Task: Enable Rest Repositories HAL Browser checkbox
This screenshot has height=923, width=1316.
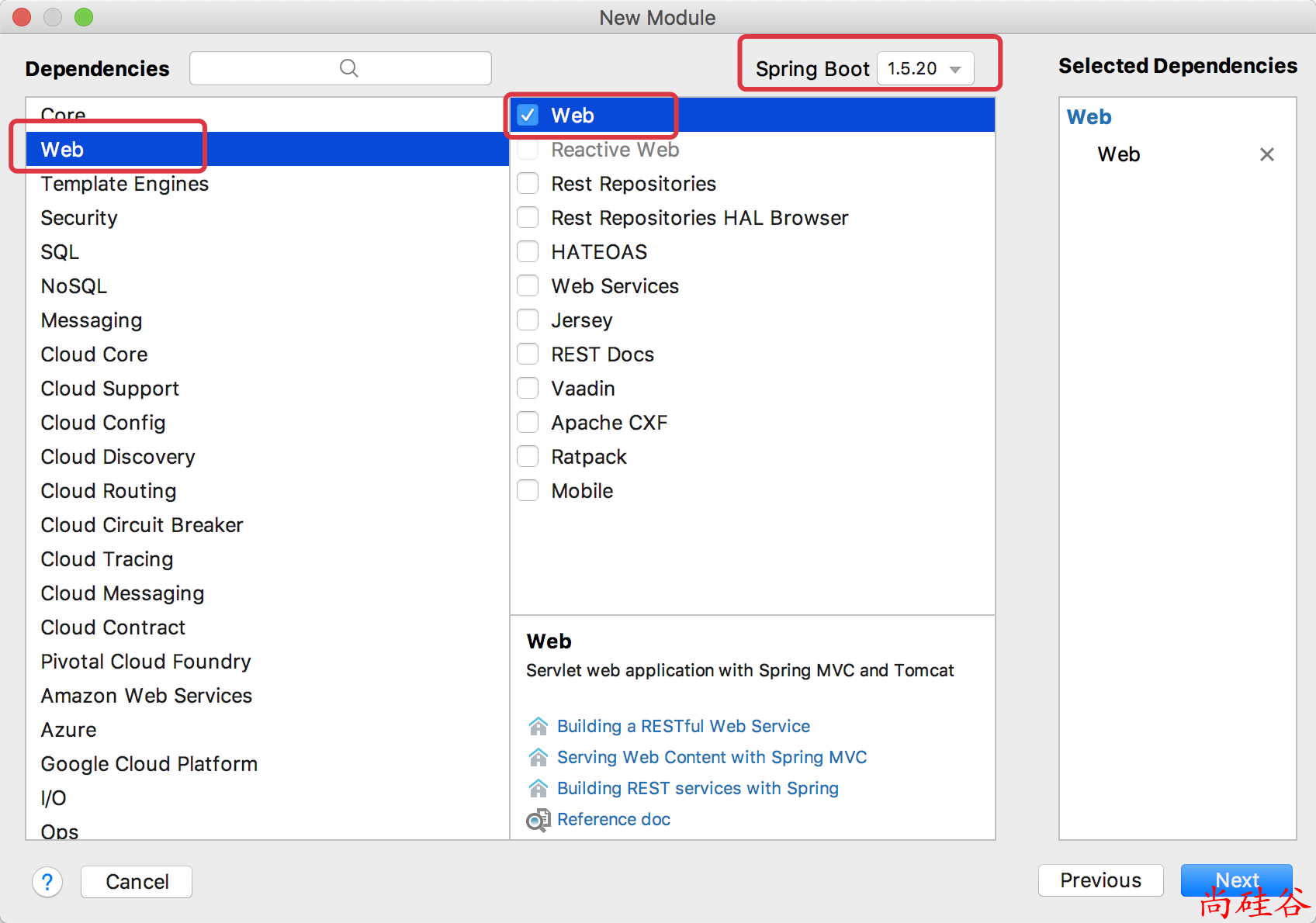Action: point(528,218)
